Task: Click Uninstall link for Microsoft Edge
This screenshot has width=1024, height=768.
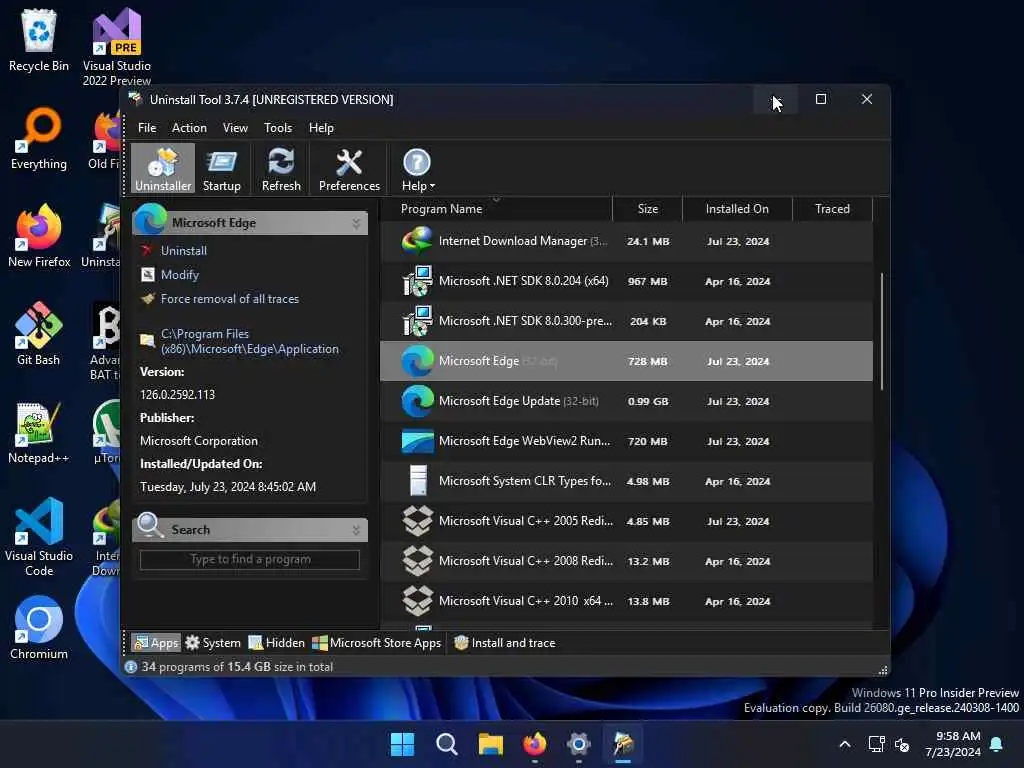Action: point(184,251)
